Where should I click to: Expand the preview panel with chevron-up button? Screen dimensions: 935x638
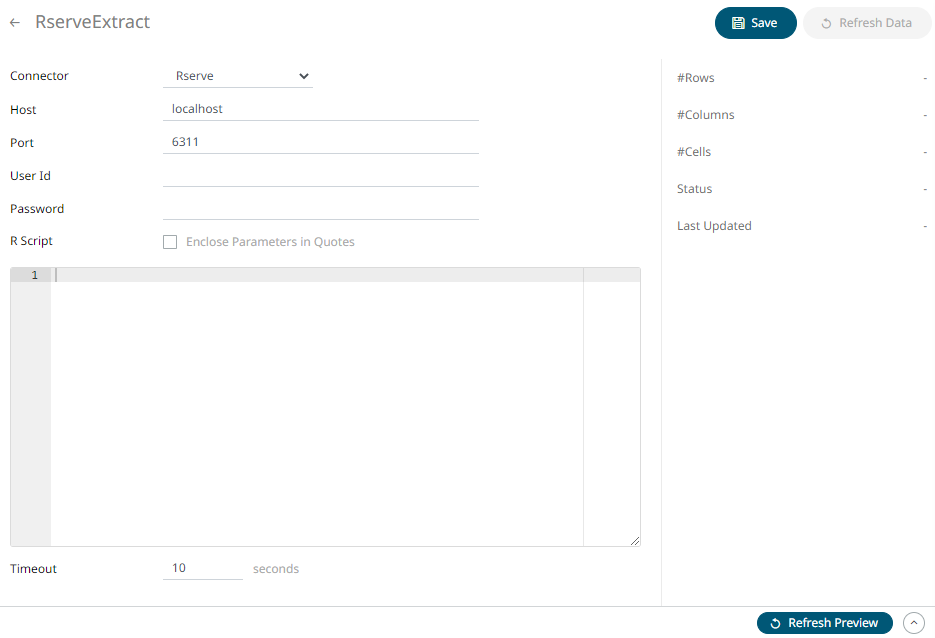(913, 623)
